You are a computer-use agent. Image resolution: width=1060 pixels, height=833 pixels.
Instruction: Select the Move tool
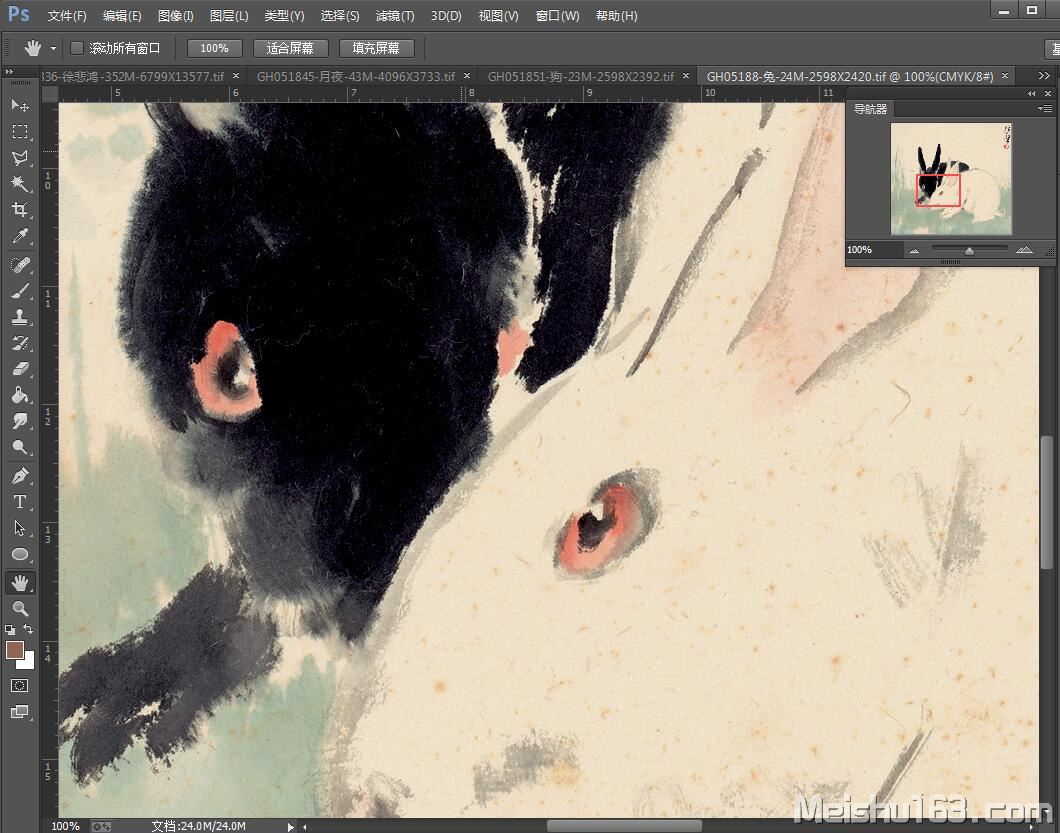(20, 105)
